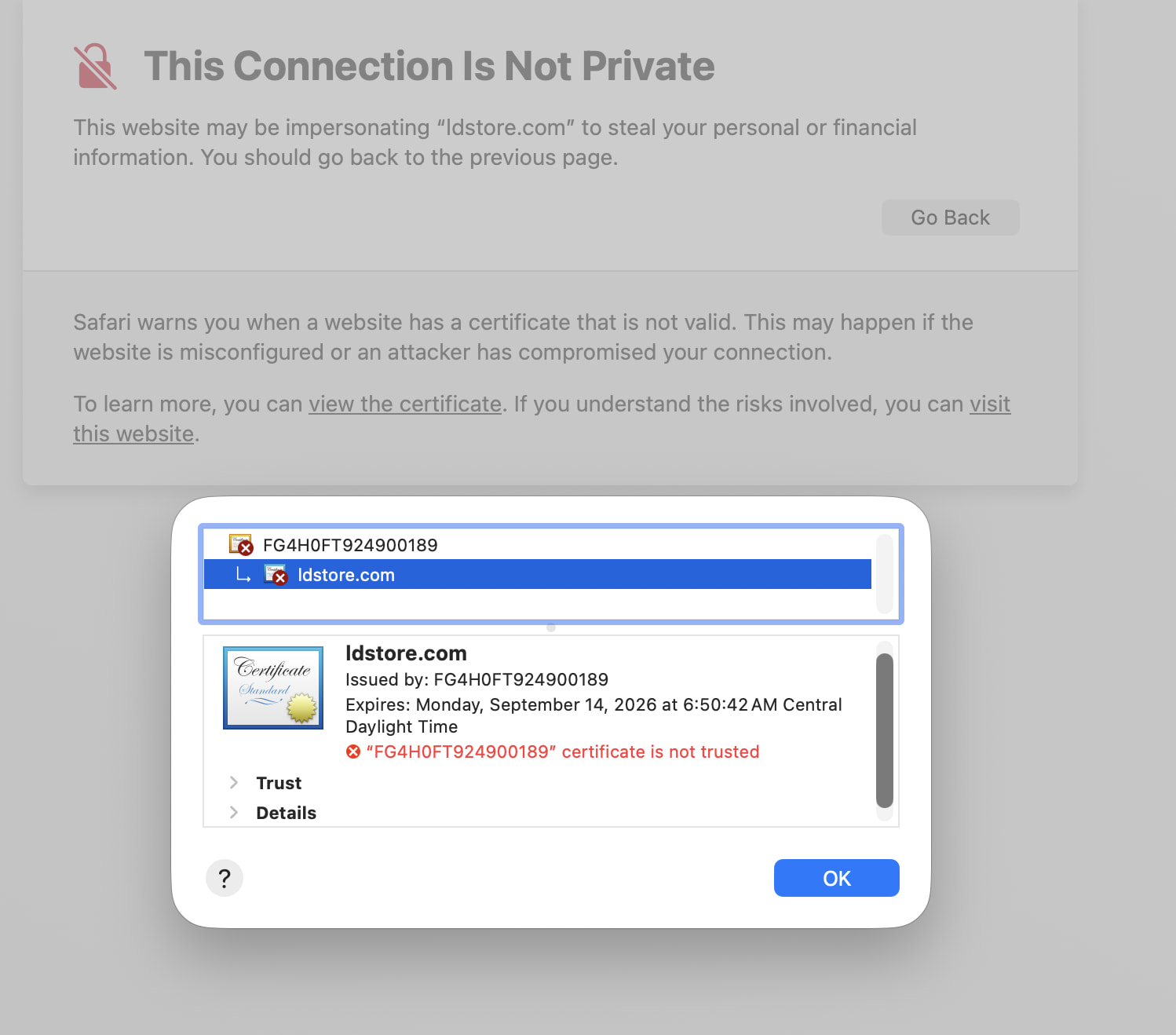The height and width of the screenshot is (1035, 1176).
Task: Open help with the question mark button
Action: pyautogui.click(x=225, y=878)
